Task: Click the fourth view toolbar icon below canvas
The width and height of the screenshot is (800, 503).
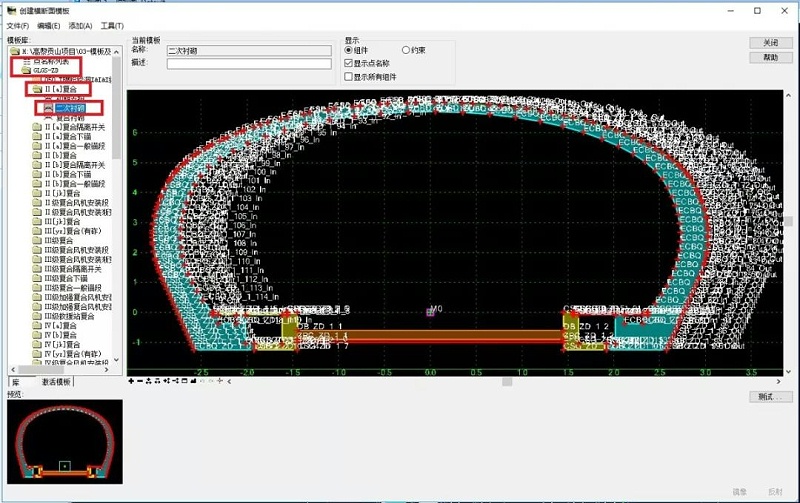Action: 157,381
